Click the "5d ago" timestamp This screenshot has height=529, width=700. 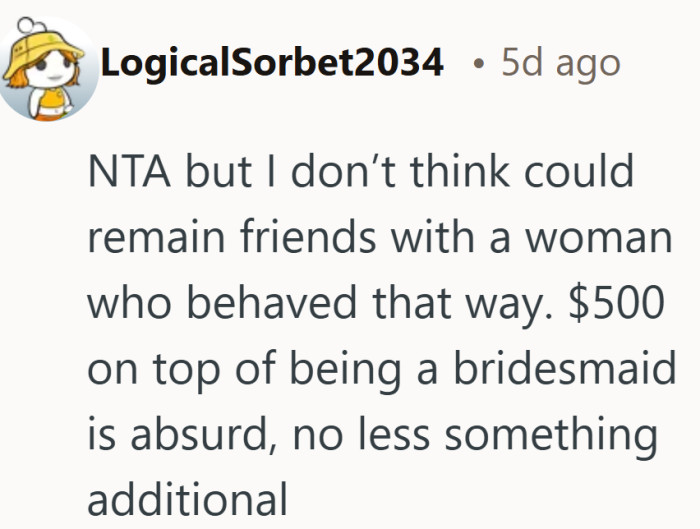pyautogui.click(x=560, y=63)
